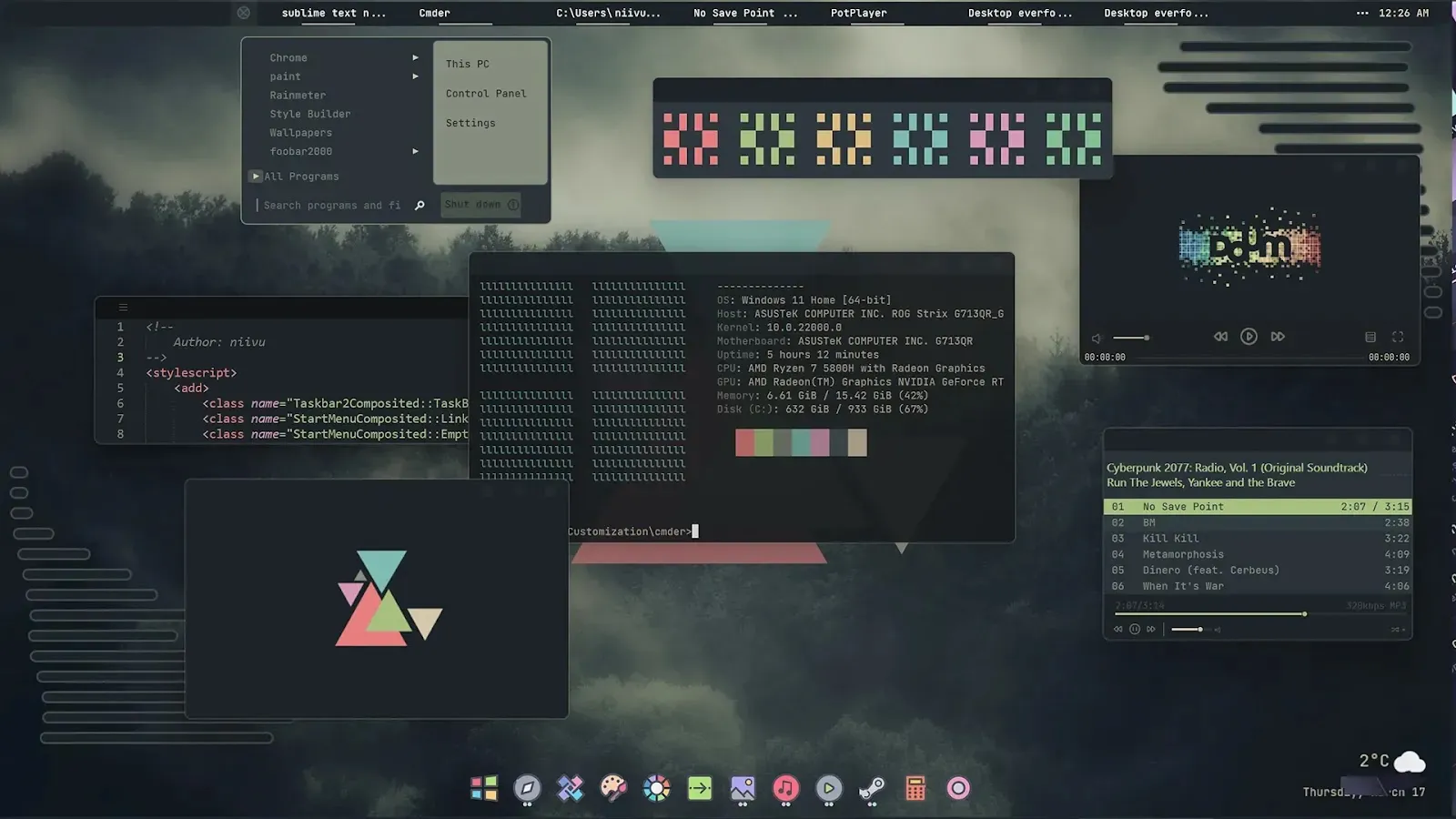Open the round media play icon in the dock
Viewport: 1456px width, 819px height.
[x=829, y=788]
